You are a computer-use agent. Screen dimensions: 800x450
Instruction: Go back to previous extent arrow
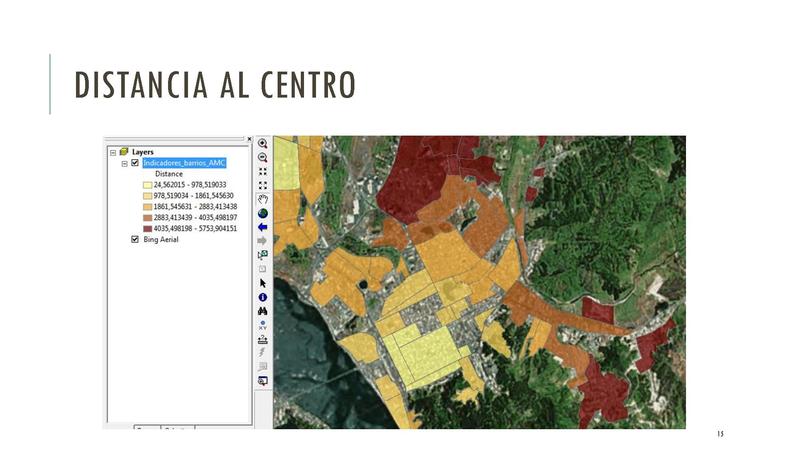point(263,227)
